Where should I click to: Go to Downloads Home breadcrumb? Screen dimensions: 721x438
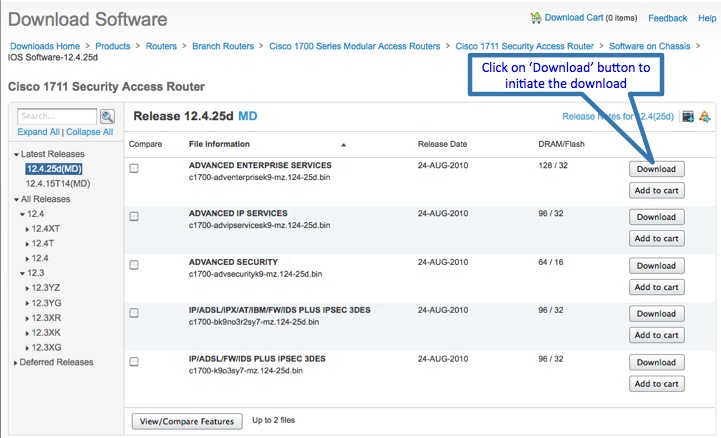[45, 46]
